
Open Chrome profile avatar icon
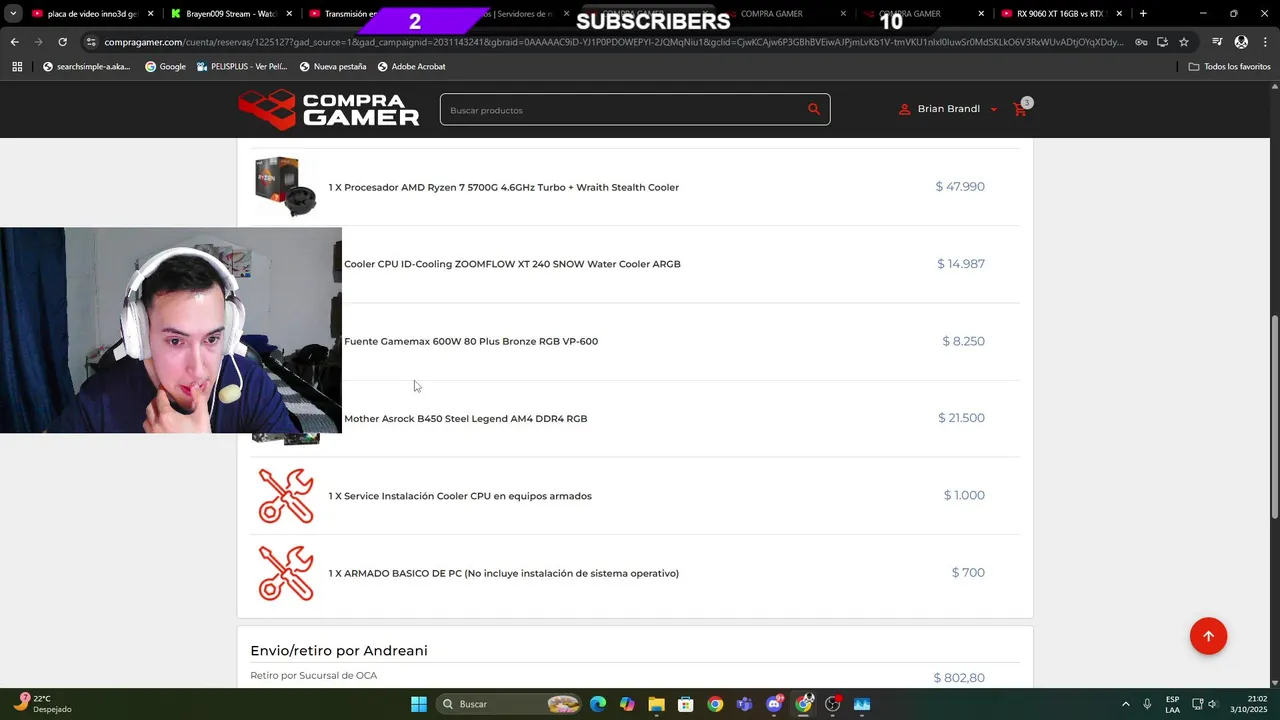1241,42
